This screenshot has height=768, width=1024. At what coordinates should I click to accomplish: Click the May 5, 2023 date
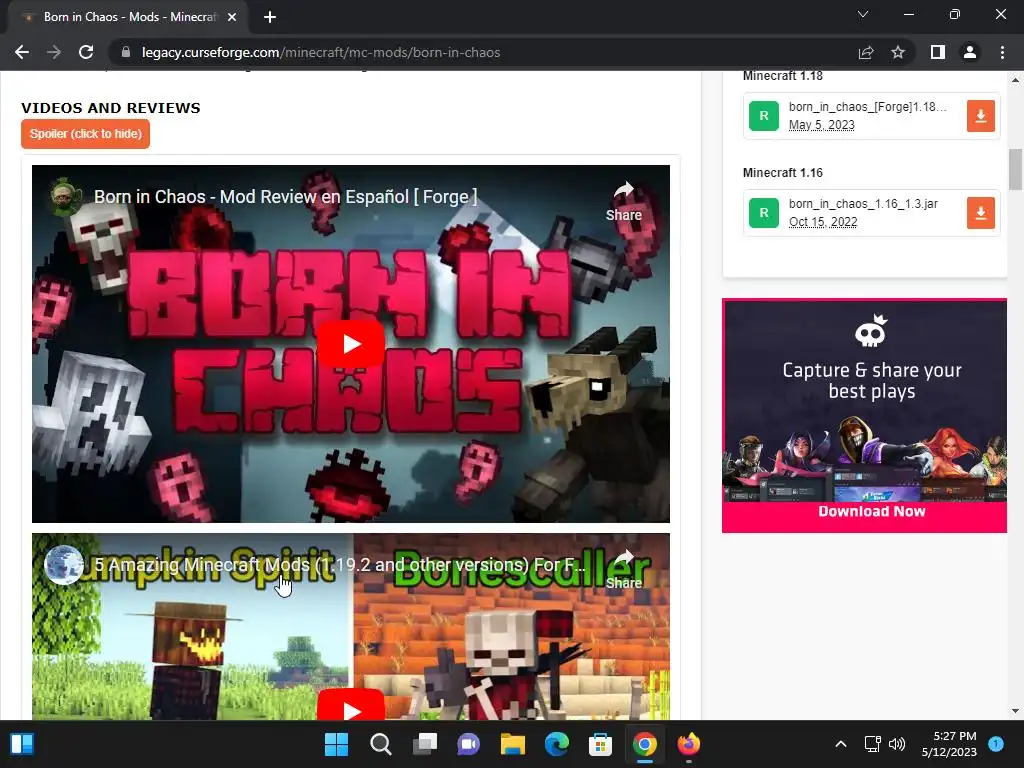822,125
